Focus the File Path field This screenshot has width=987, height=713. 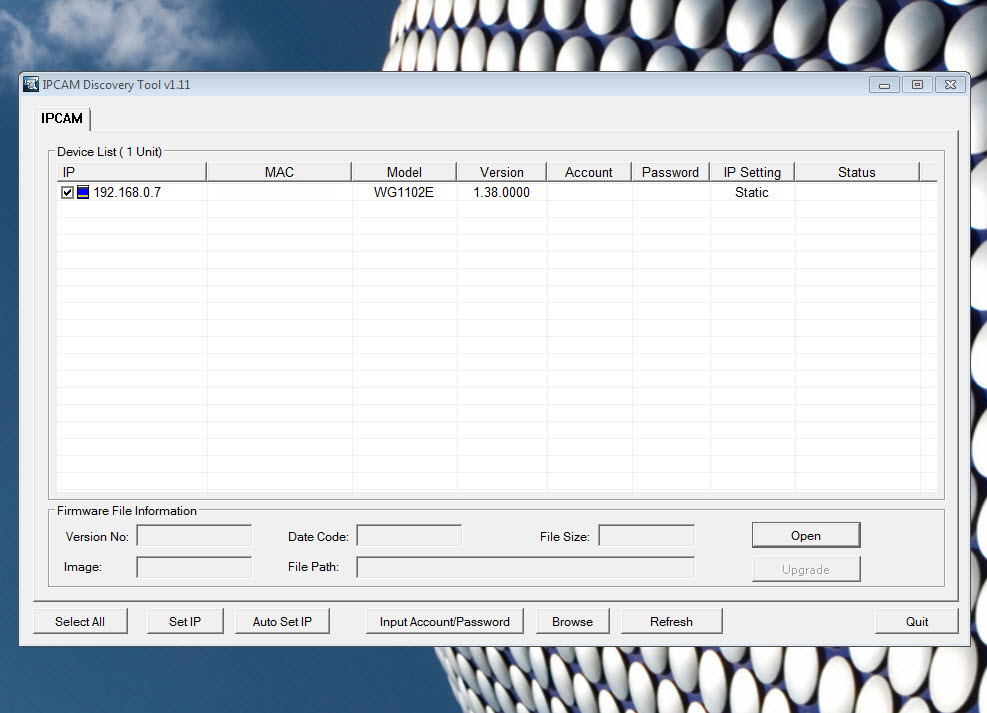click(526, 567)
